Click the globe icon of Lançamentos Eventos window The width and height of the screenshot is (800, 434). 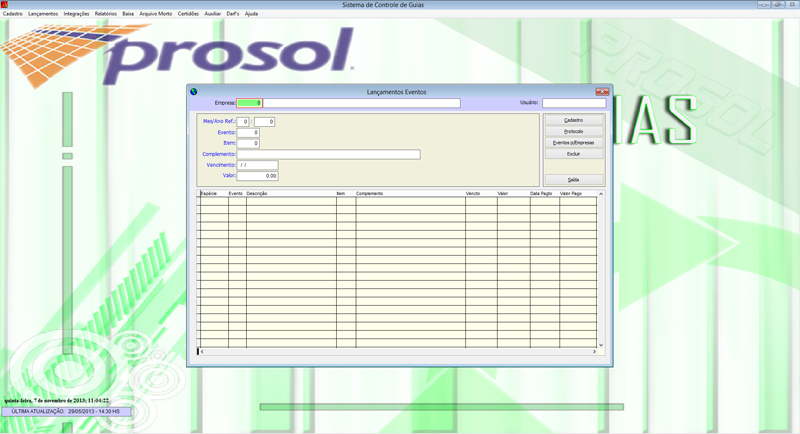click(x=194, y=92)
